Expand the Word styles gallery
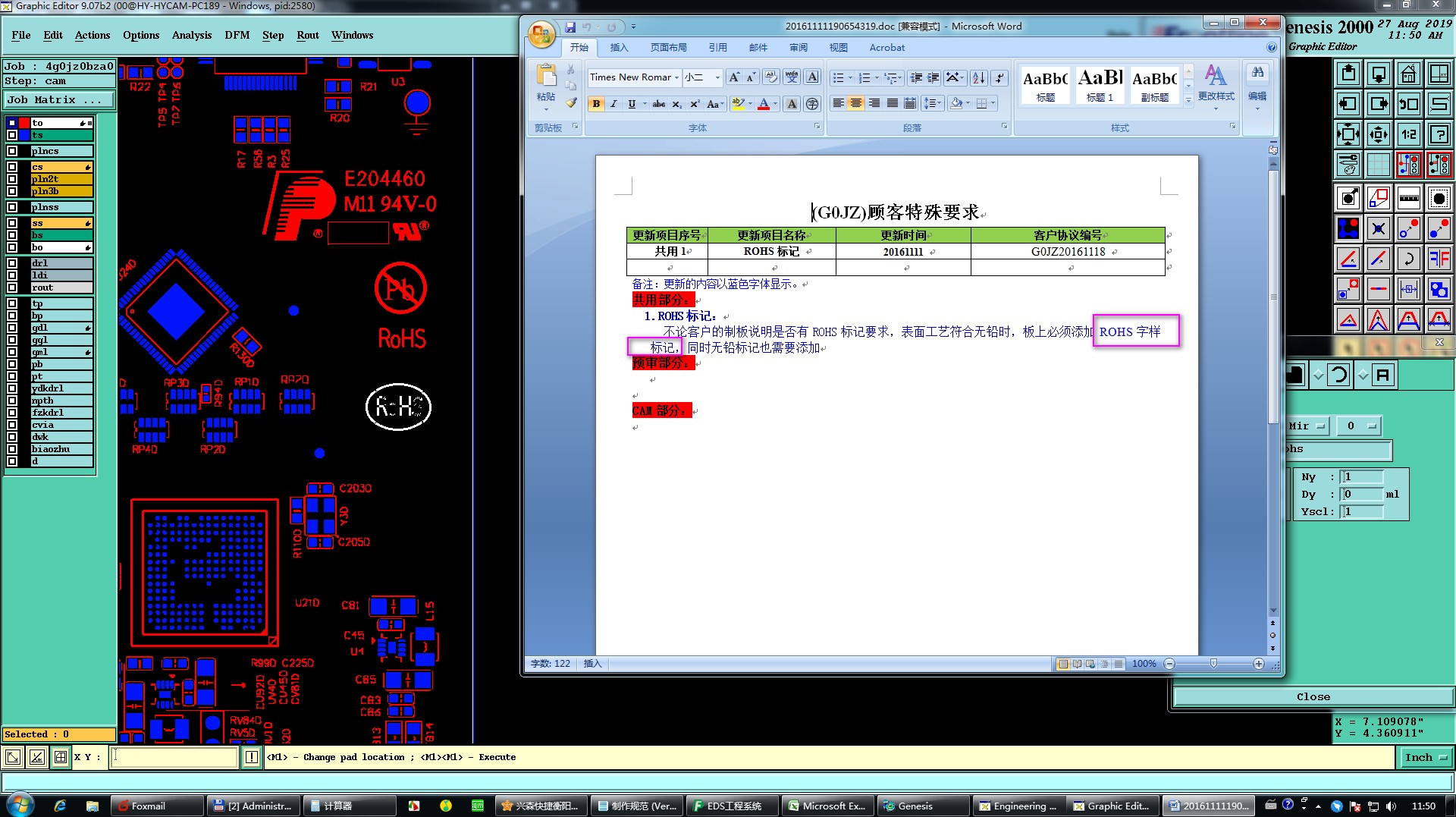1456x817 pixels. (1188, 100)
